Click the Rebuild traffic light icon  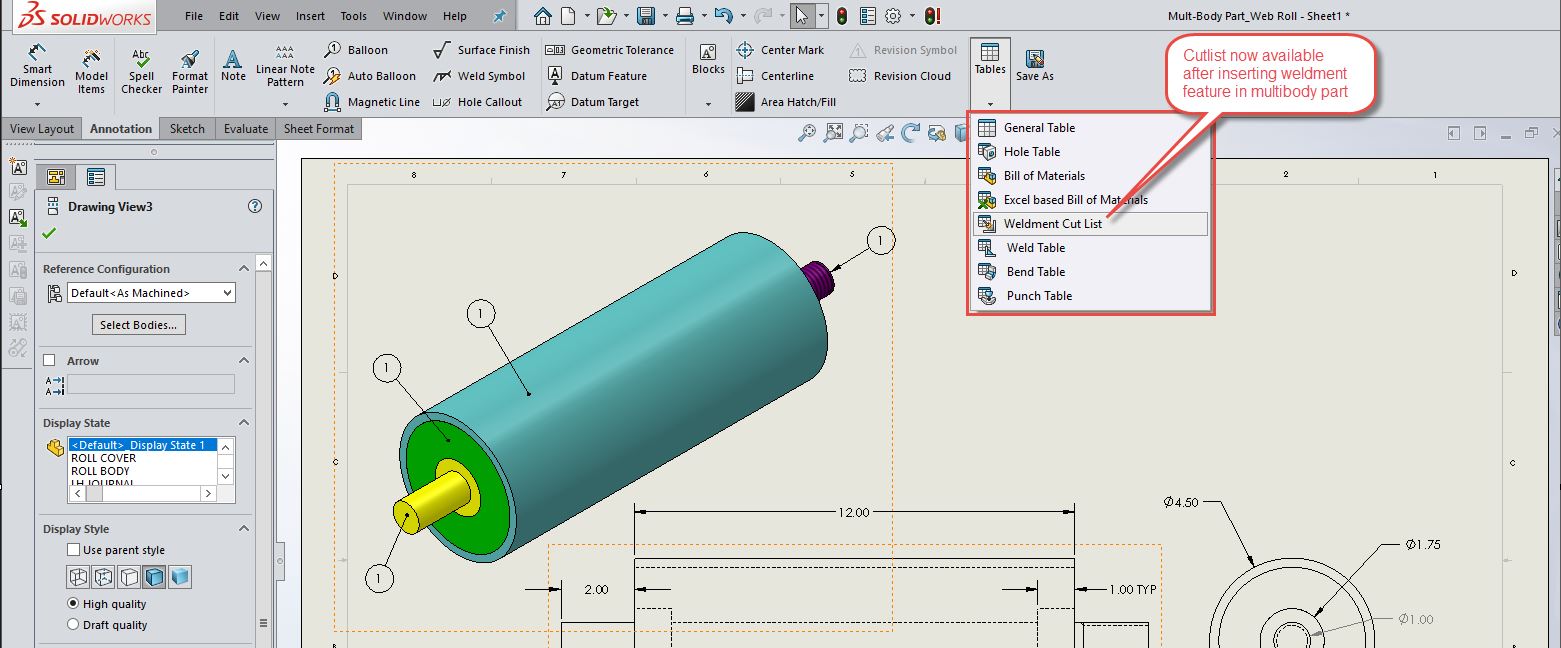pos(841,16)
